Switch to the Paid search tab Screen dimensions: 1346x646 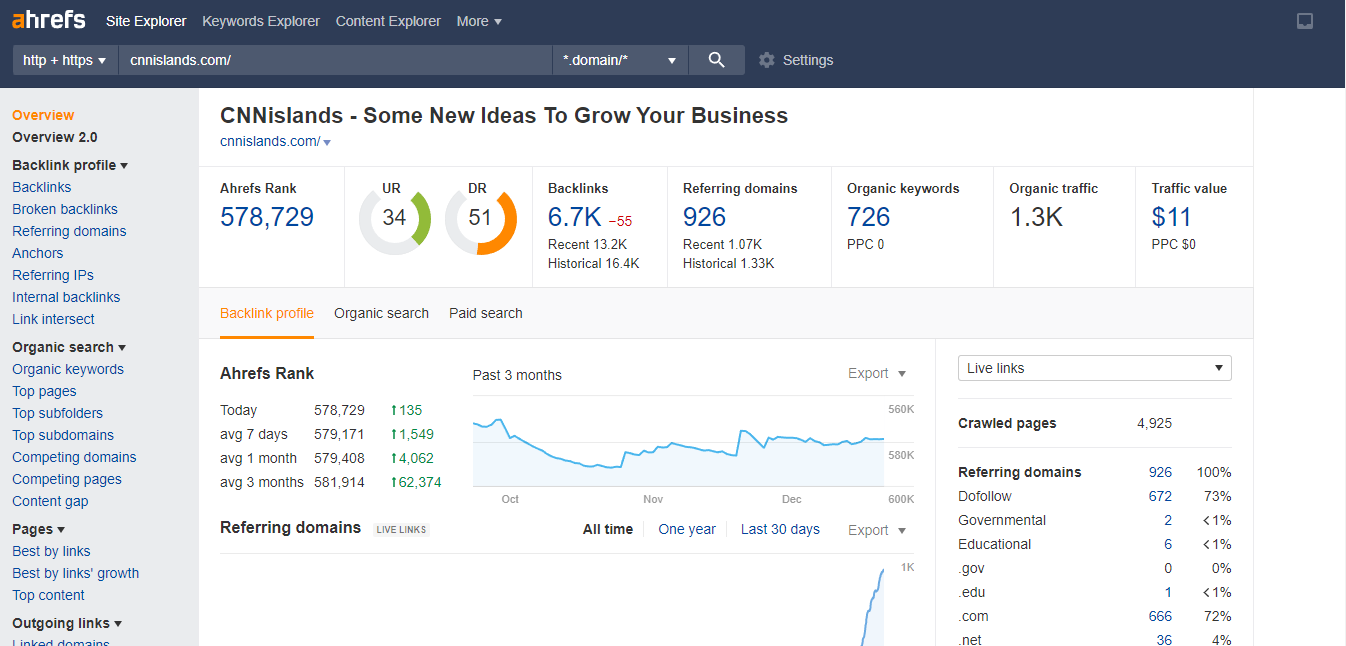click(485, 313)
